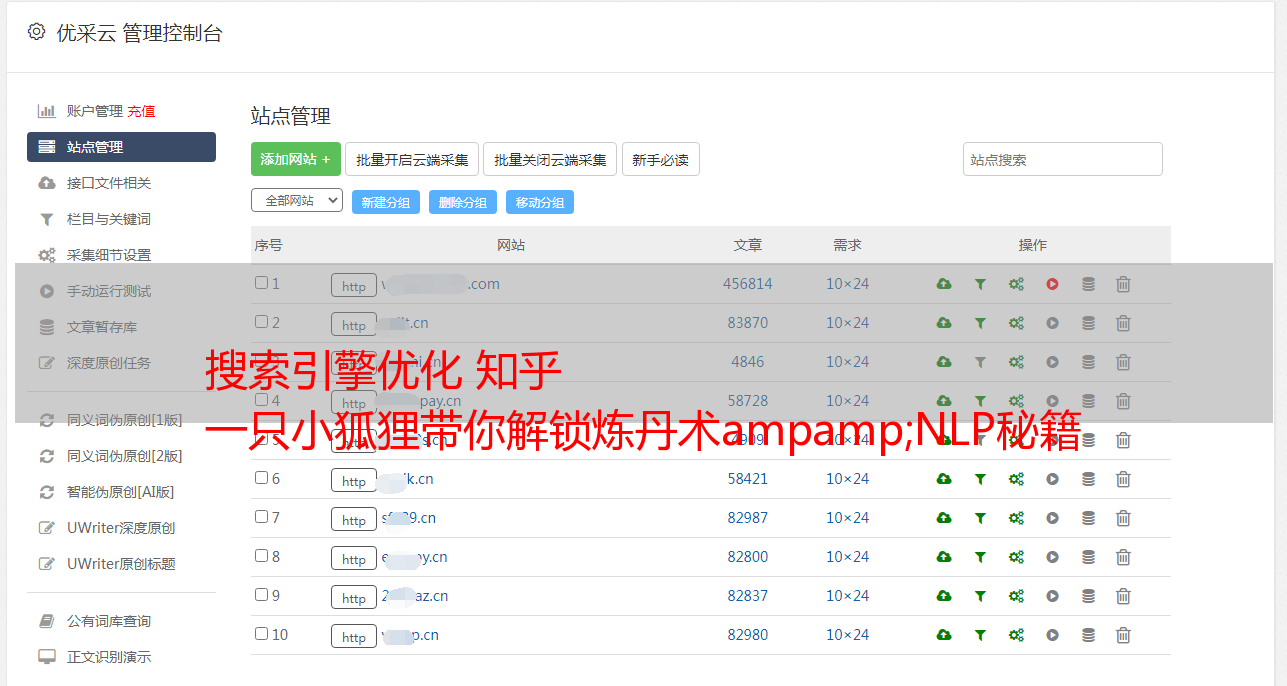Open article count 456814 link
Viewport: 1287px width, 686px height.
pyautogui.click(x=748, y=284)
